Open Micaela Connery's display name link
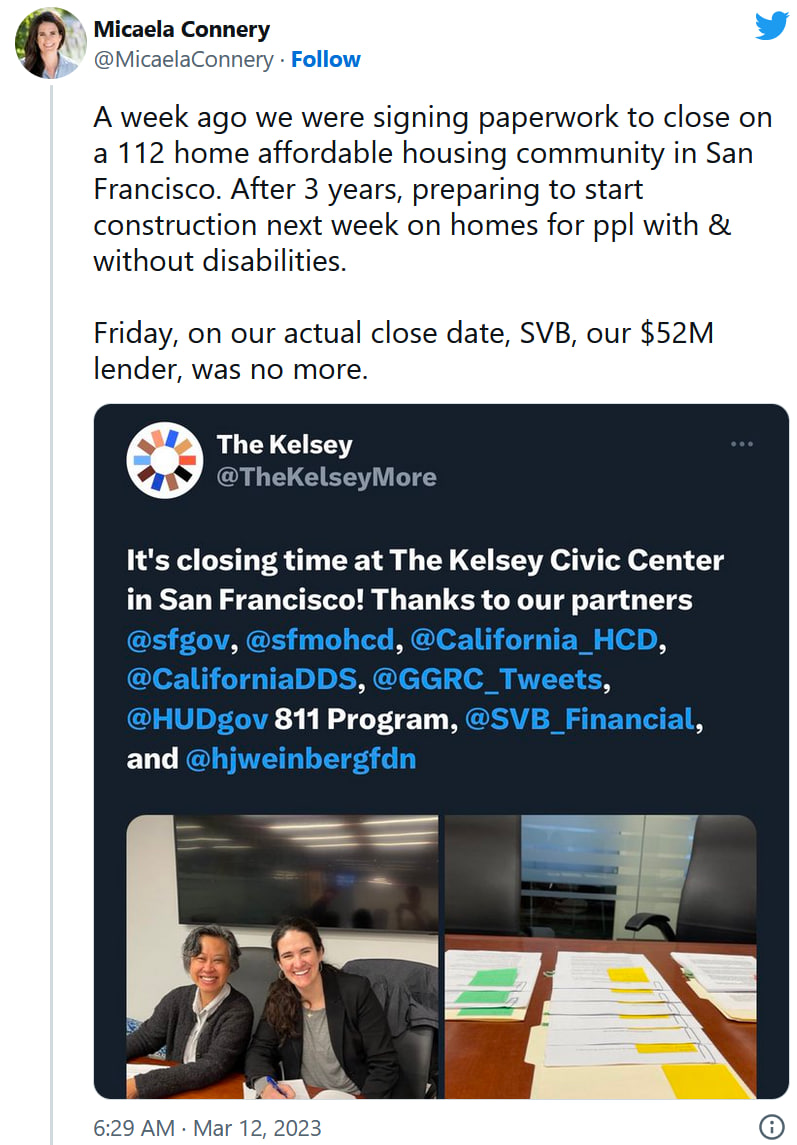The height and width of the screenshot is (1145, 797). tap(181, 30)
